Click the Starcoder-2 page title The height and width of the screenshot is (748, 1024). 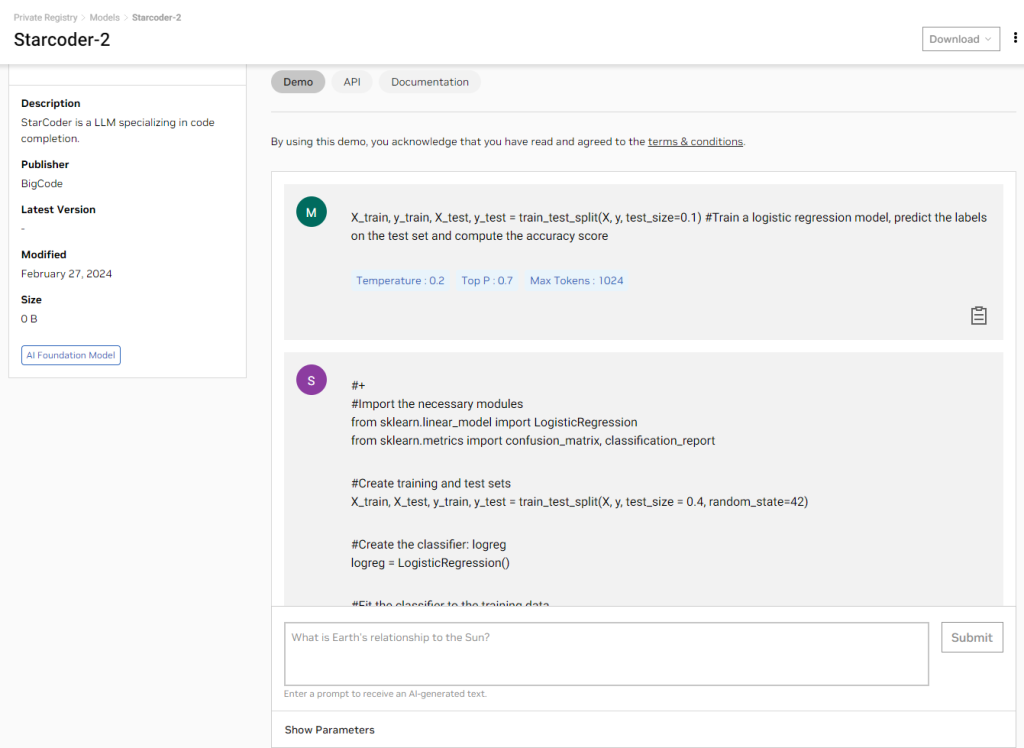62,40
